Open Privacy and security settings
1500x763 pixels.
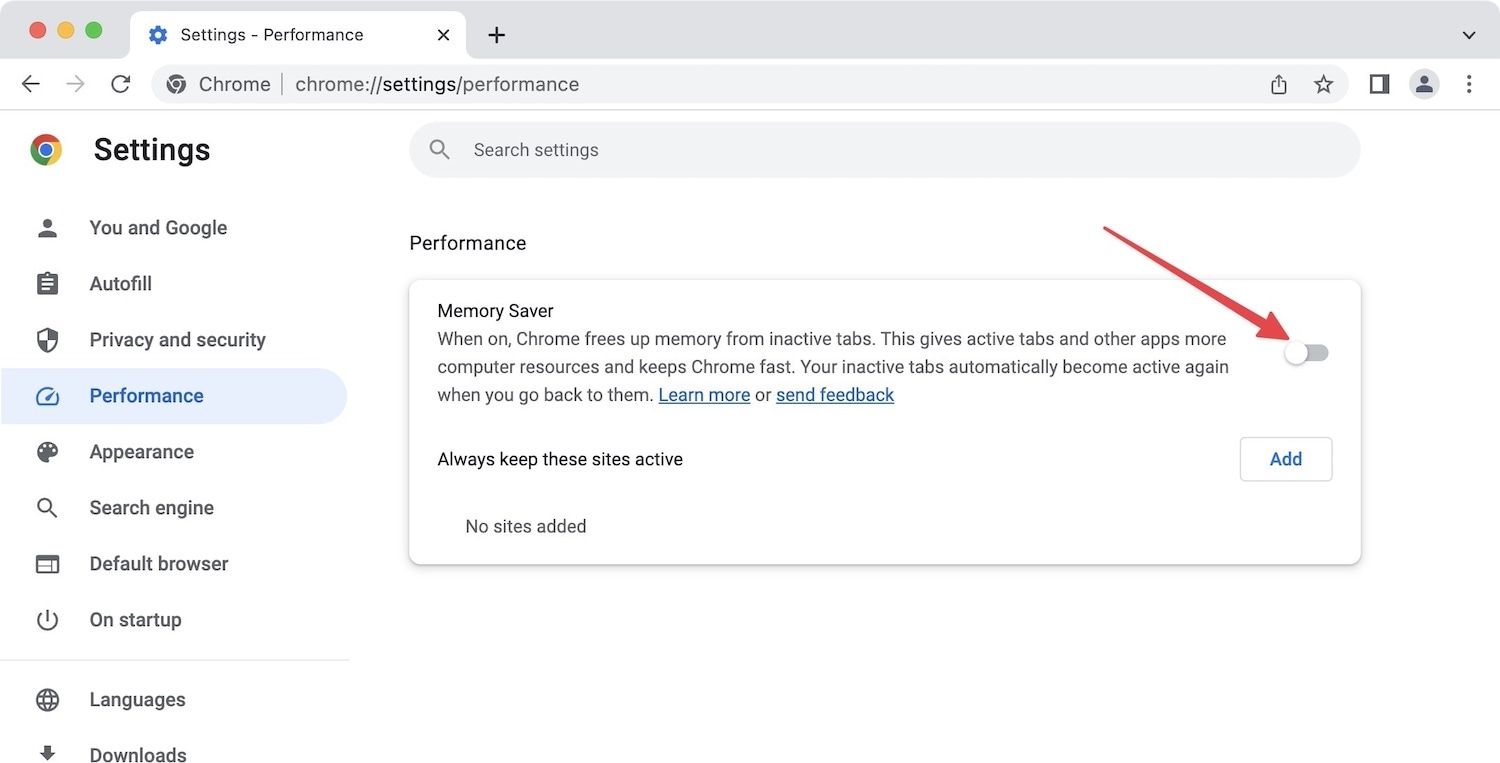click(x=177, y=340)
